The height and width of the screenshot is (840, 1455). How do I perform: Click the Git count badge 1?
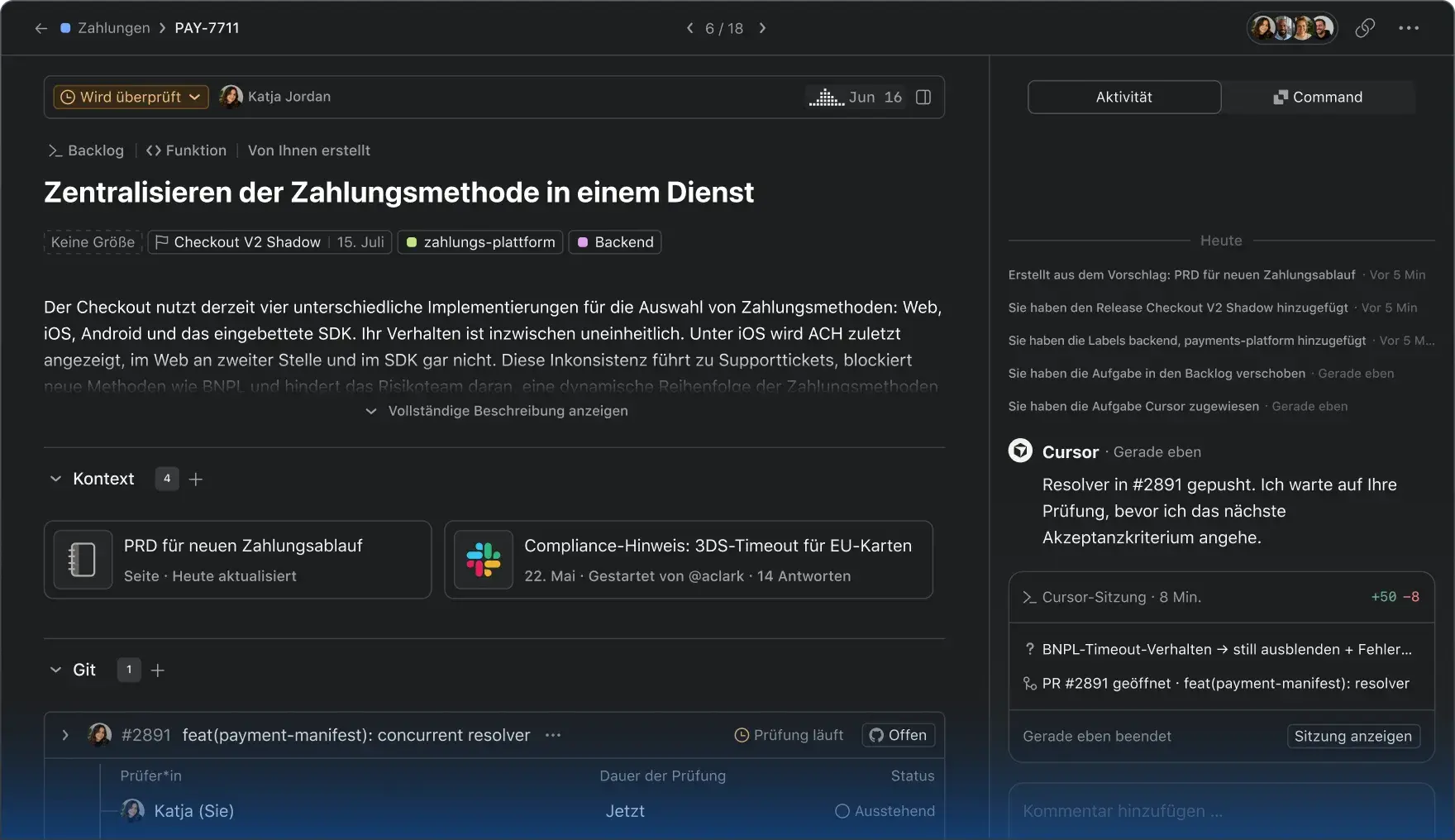(129, 670)
